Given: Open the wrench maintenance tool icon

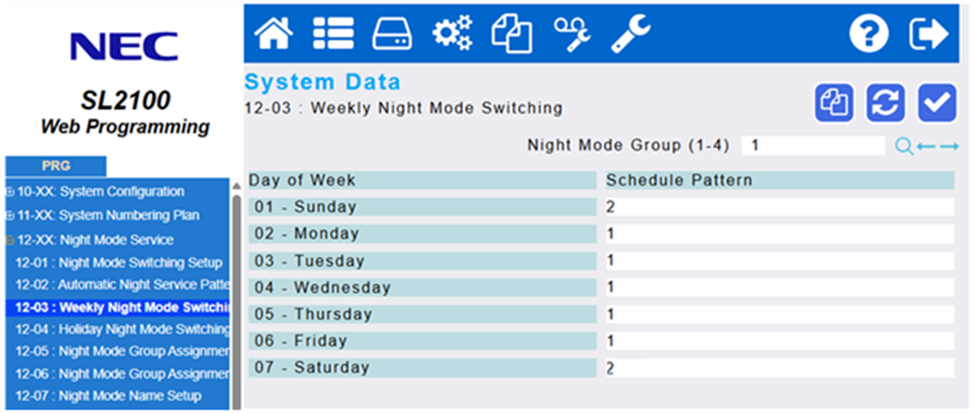Looking at the screenshot, I should point(630,34).
